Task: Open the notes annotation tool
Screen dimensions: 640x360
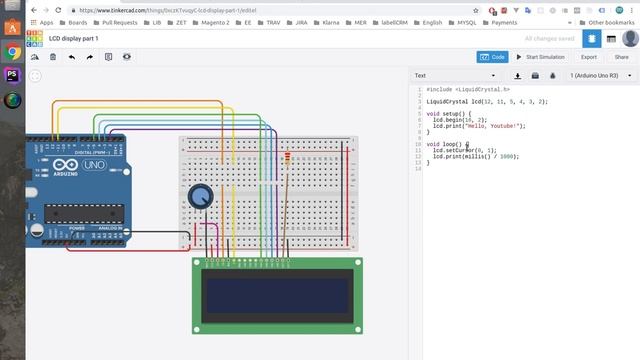Action: coord(109,57)
